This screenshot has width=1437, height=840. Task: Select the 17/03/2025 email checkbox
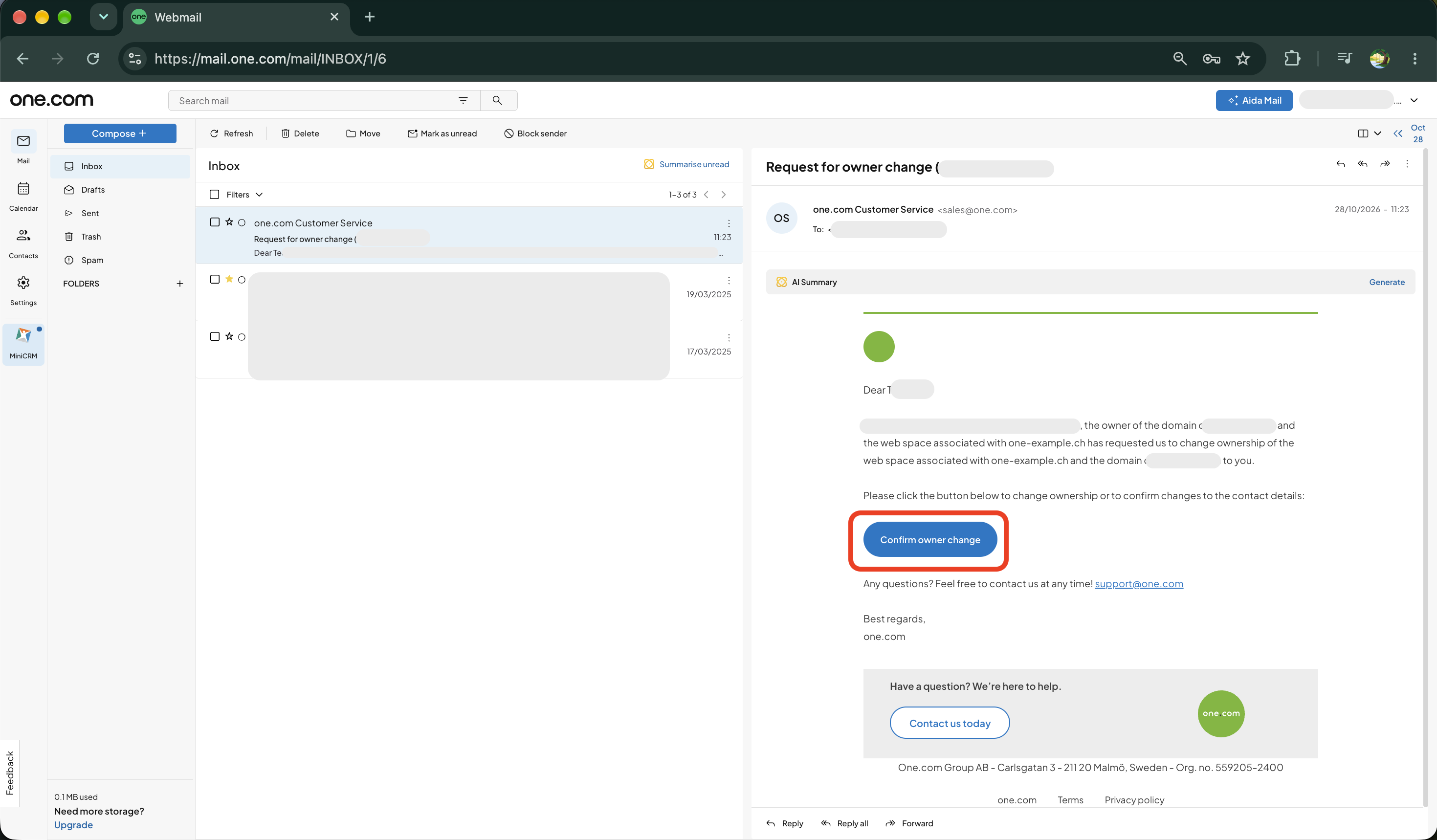point(215,336)
